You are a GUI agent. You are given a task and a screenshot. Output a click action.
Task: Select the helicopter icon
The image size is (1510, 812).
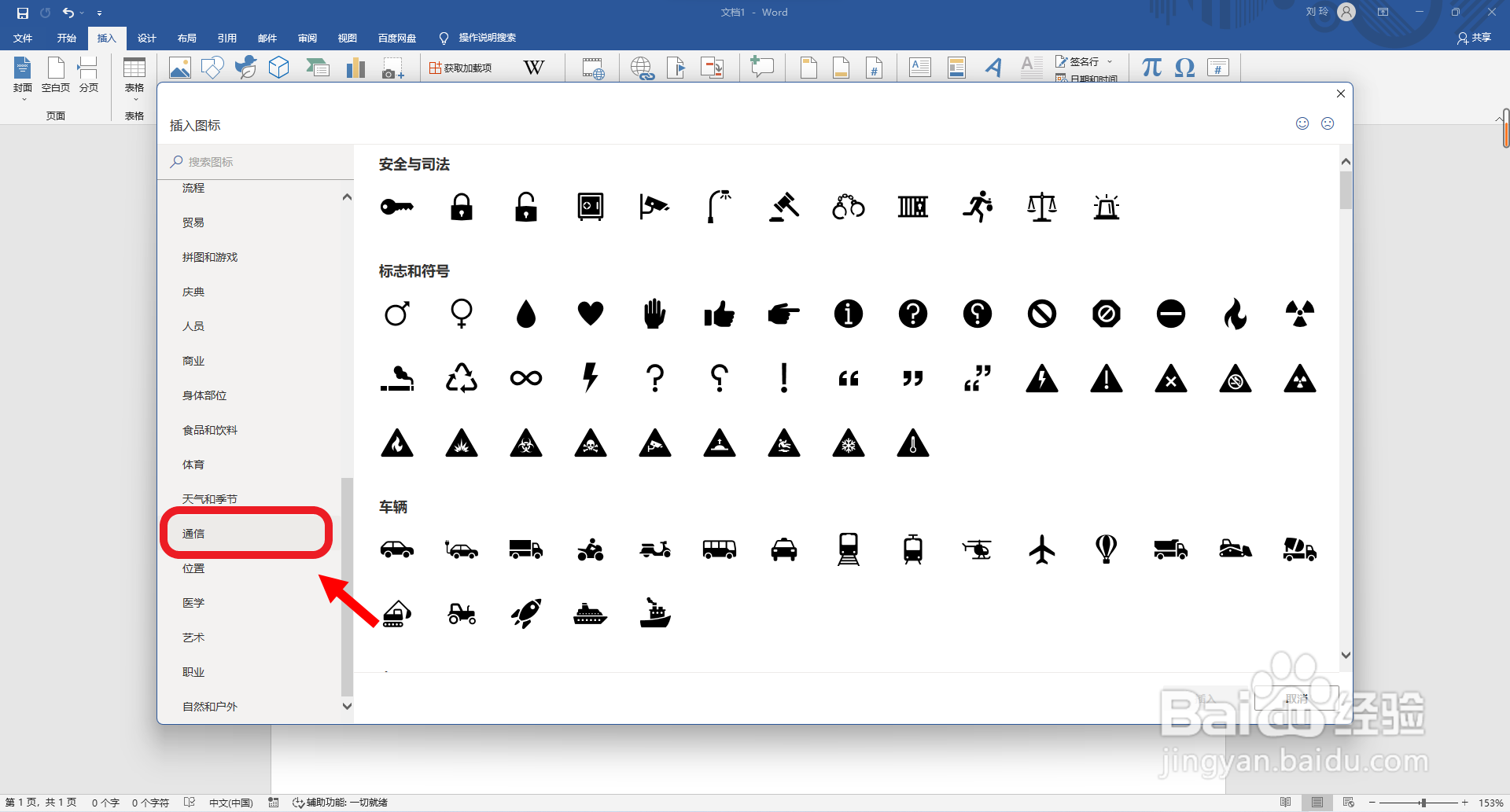[978, 549]
